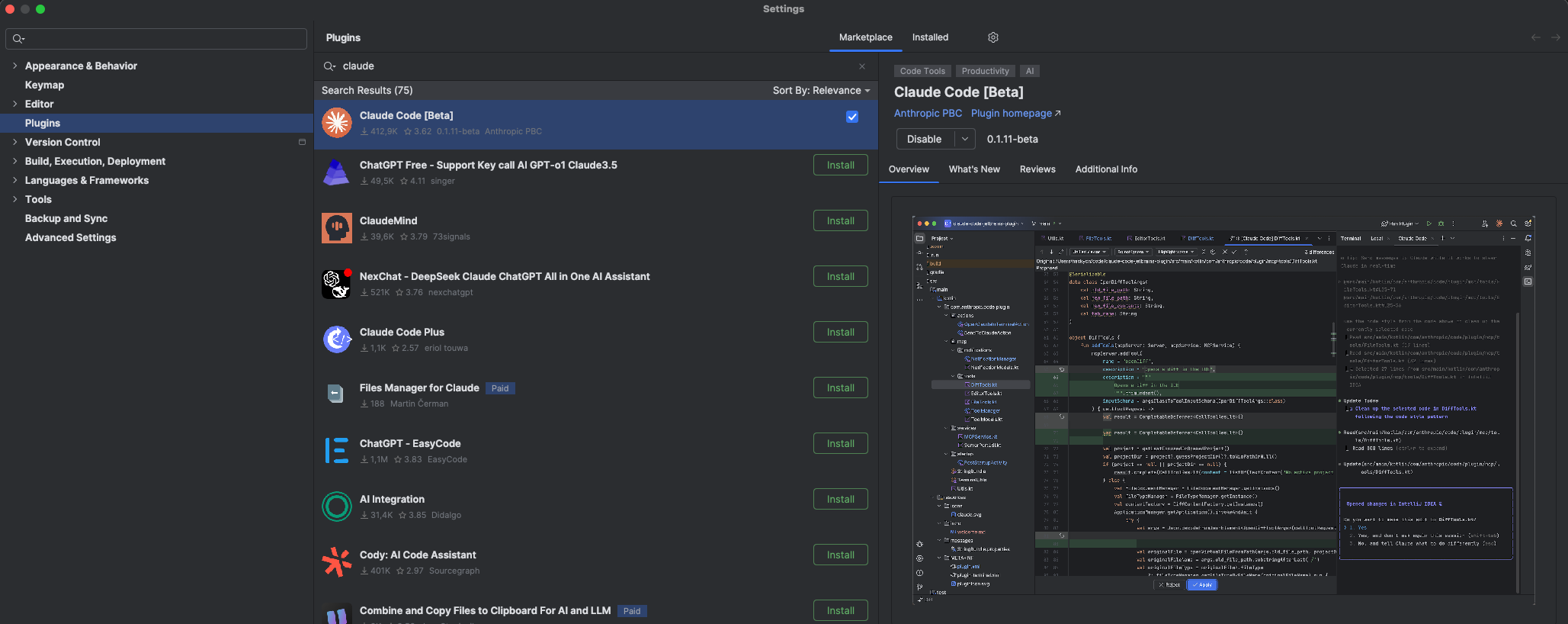Install Files Manager for Claude
The image size is (1568, 624).
point(840,388)
